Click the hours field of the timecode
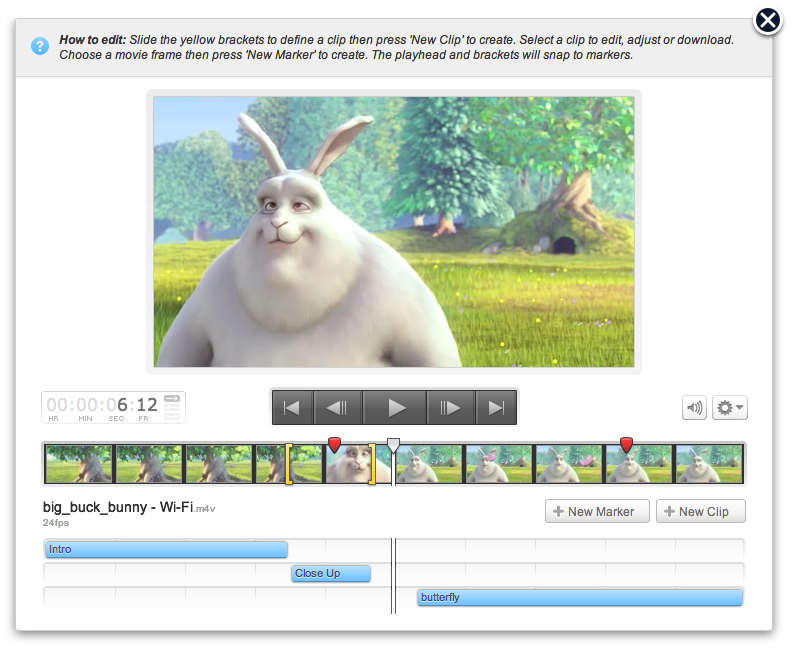The width and height of the screenshot is (791, 649). [56, 405]
